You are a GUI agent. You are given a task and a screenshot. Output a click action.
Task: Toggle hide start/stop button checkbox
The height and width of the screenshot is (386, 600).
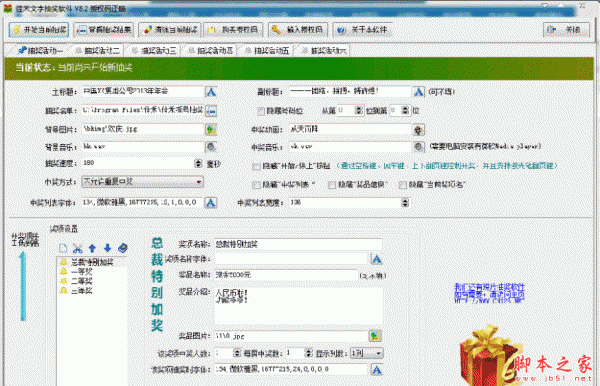tap(256, 166)
